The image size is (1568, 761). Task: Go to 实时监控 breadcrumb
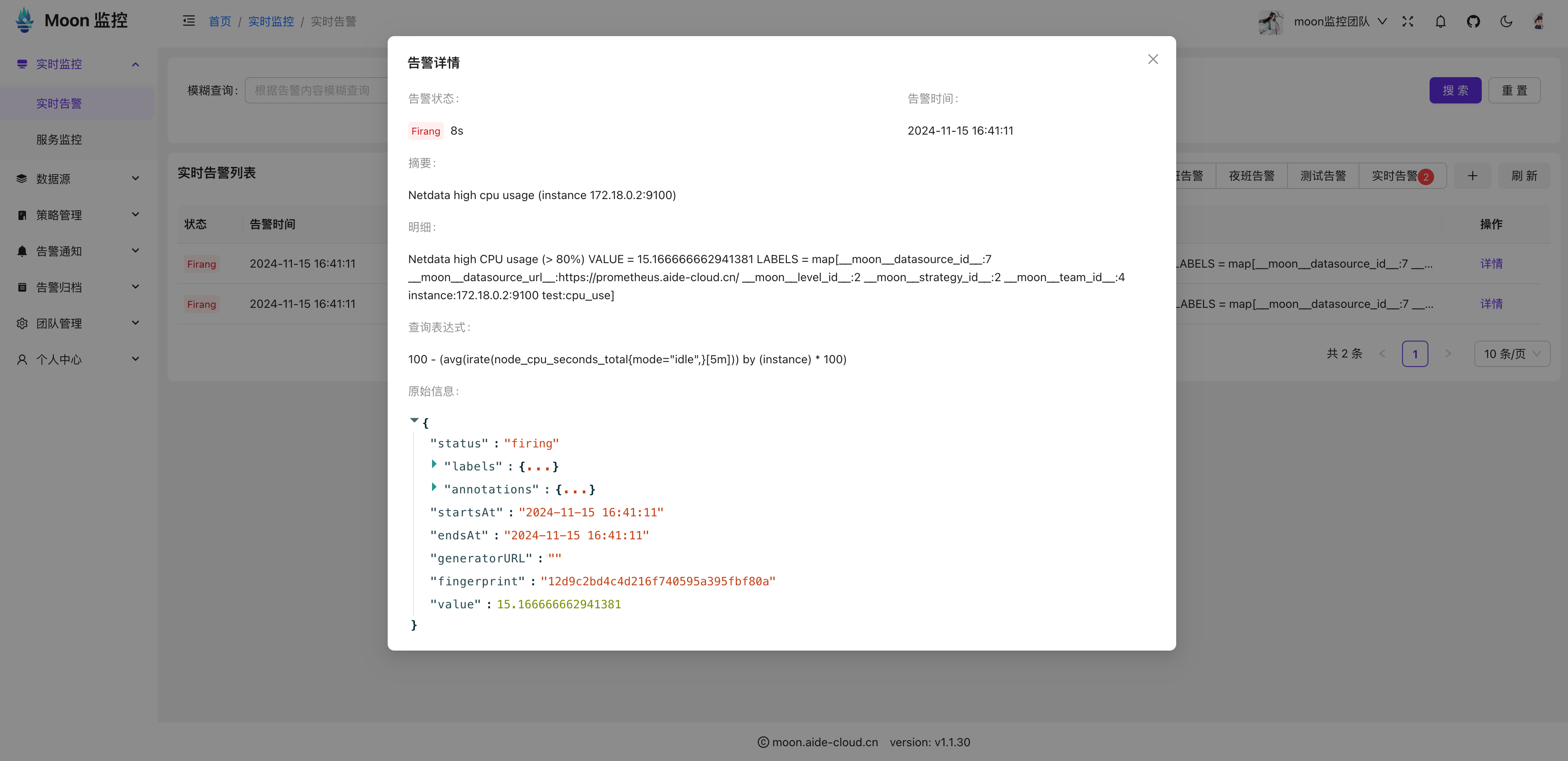pyautogui.click(x=271, y=22)
